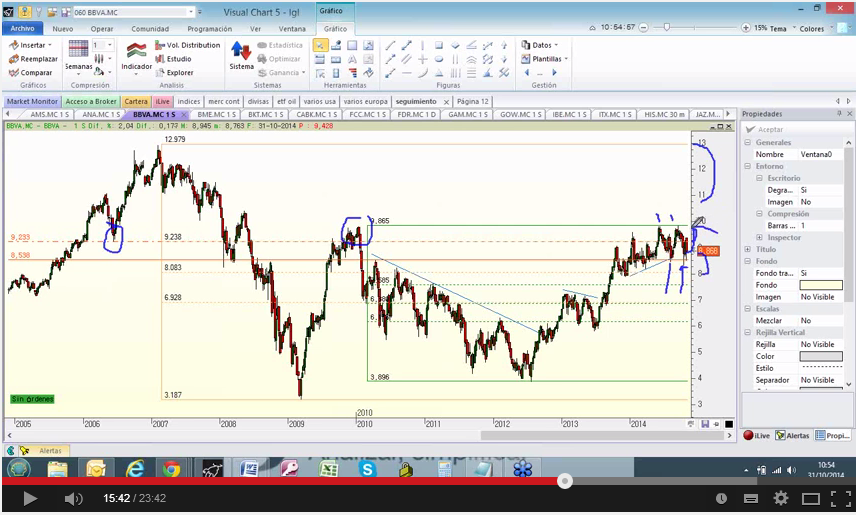Click Estudio in Analisis group

pyautogui.click(x=173, y=58)
